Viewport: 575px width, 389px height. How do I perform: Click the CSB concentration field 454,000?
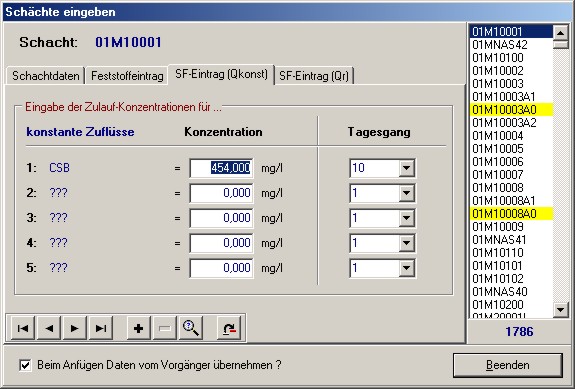tap(221, 168)
